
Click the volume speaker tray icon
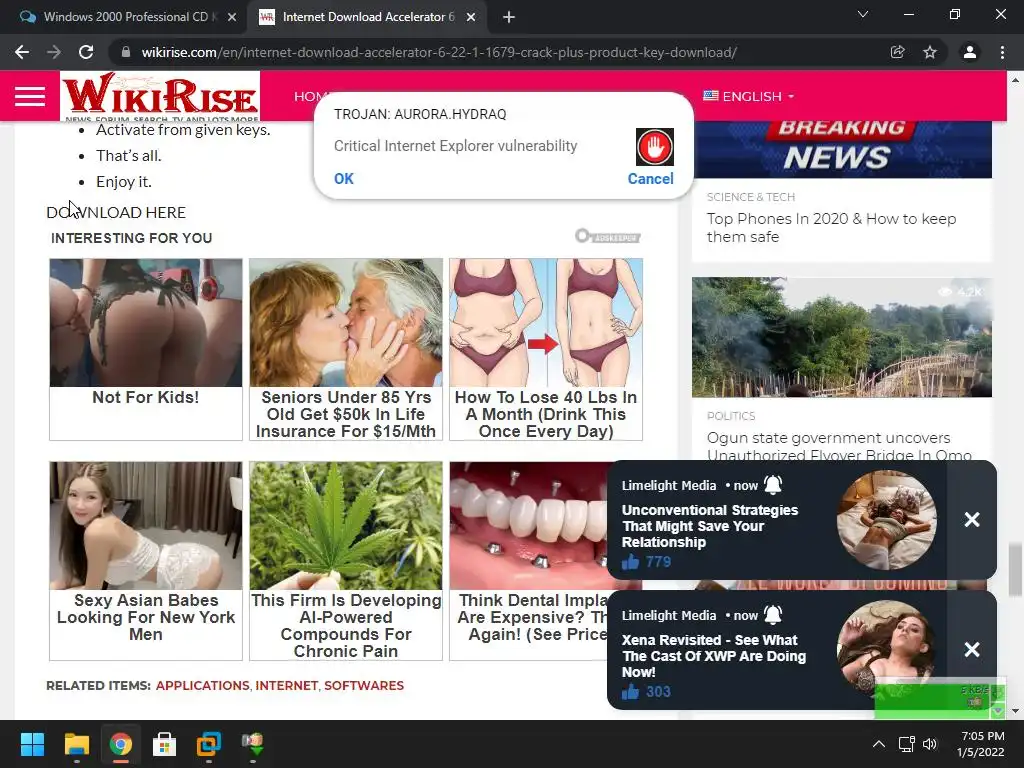(930, 744)
